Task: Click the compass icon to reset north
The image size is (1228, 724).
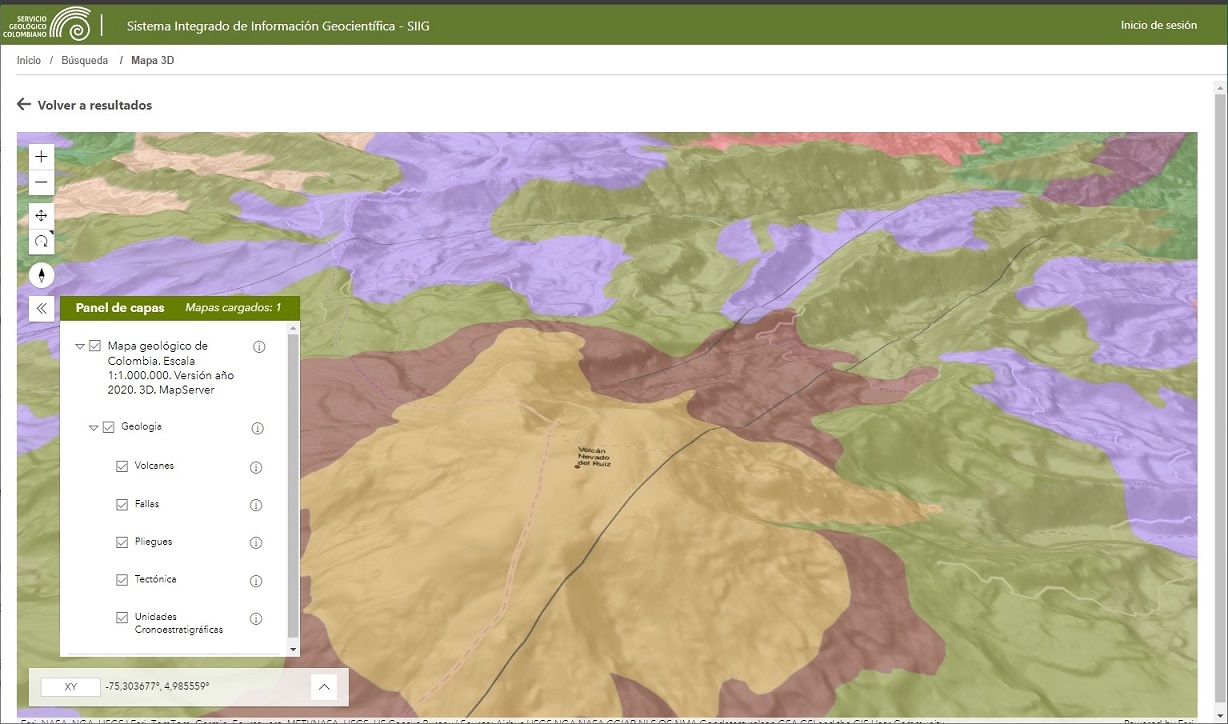Action: click(41, 274)
